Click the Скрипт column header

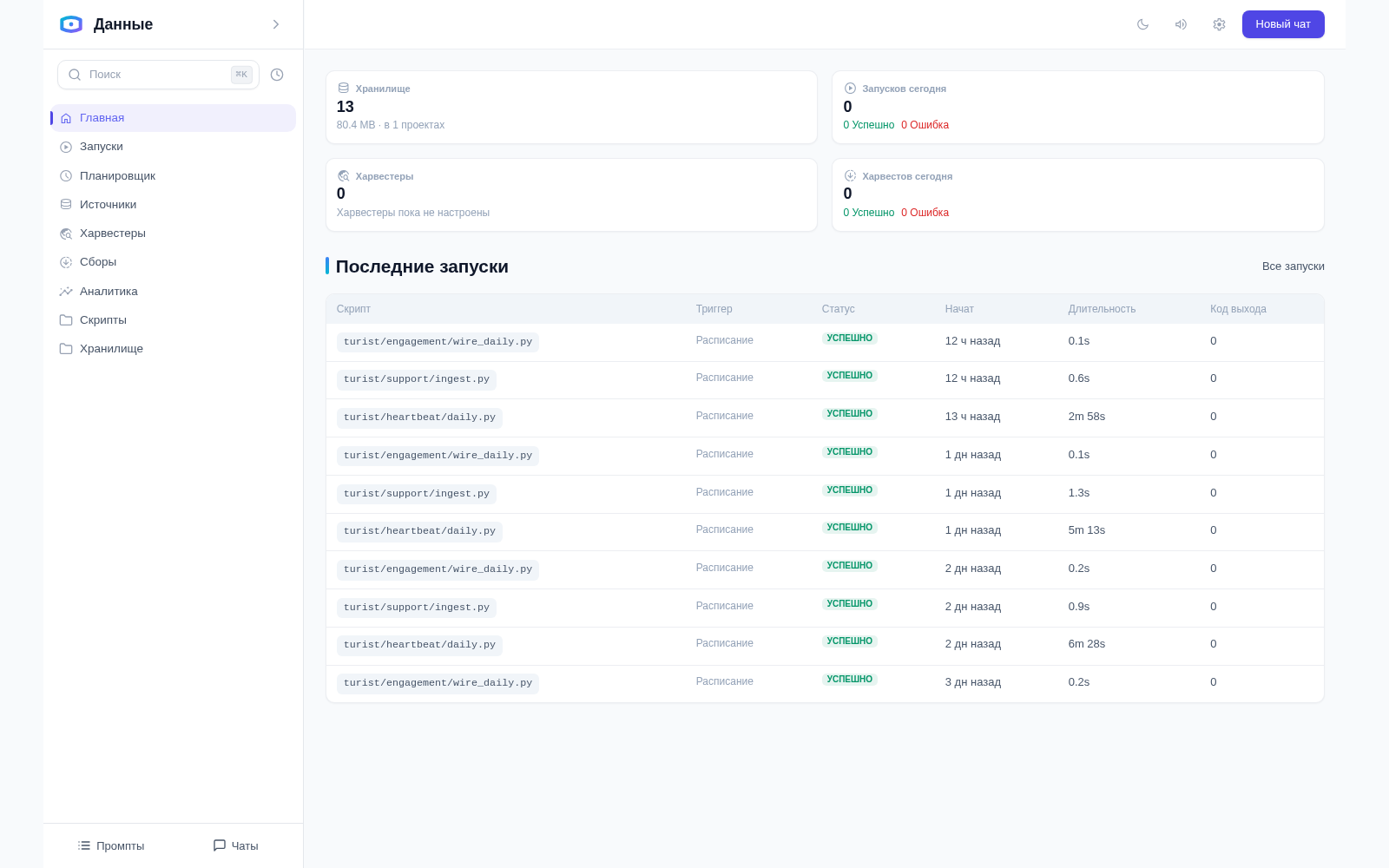(x=353, y=309)
